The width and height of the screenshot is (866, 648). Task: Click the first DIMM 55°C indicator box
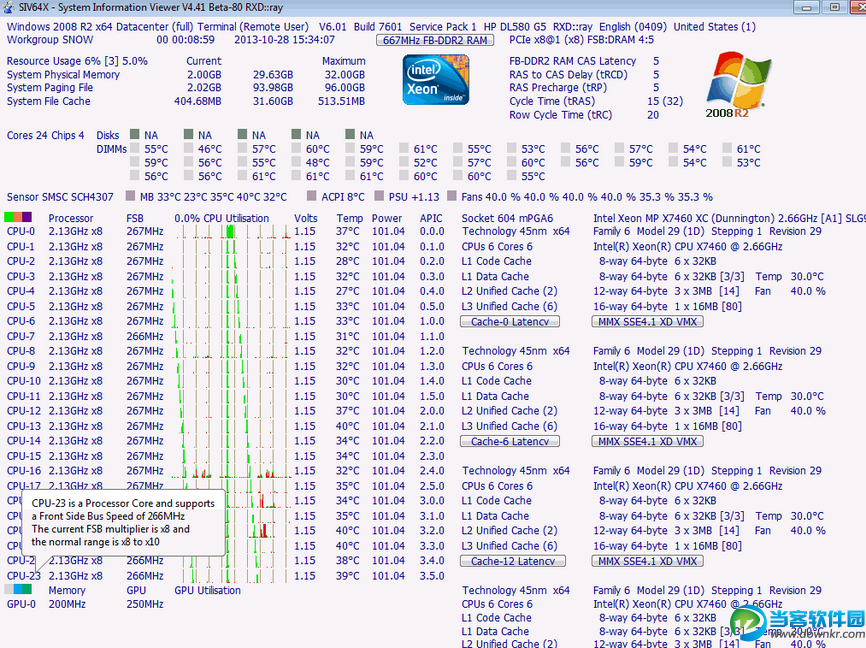[x=133, y=149]
